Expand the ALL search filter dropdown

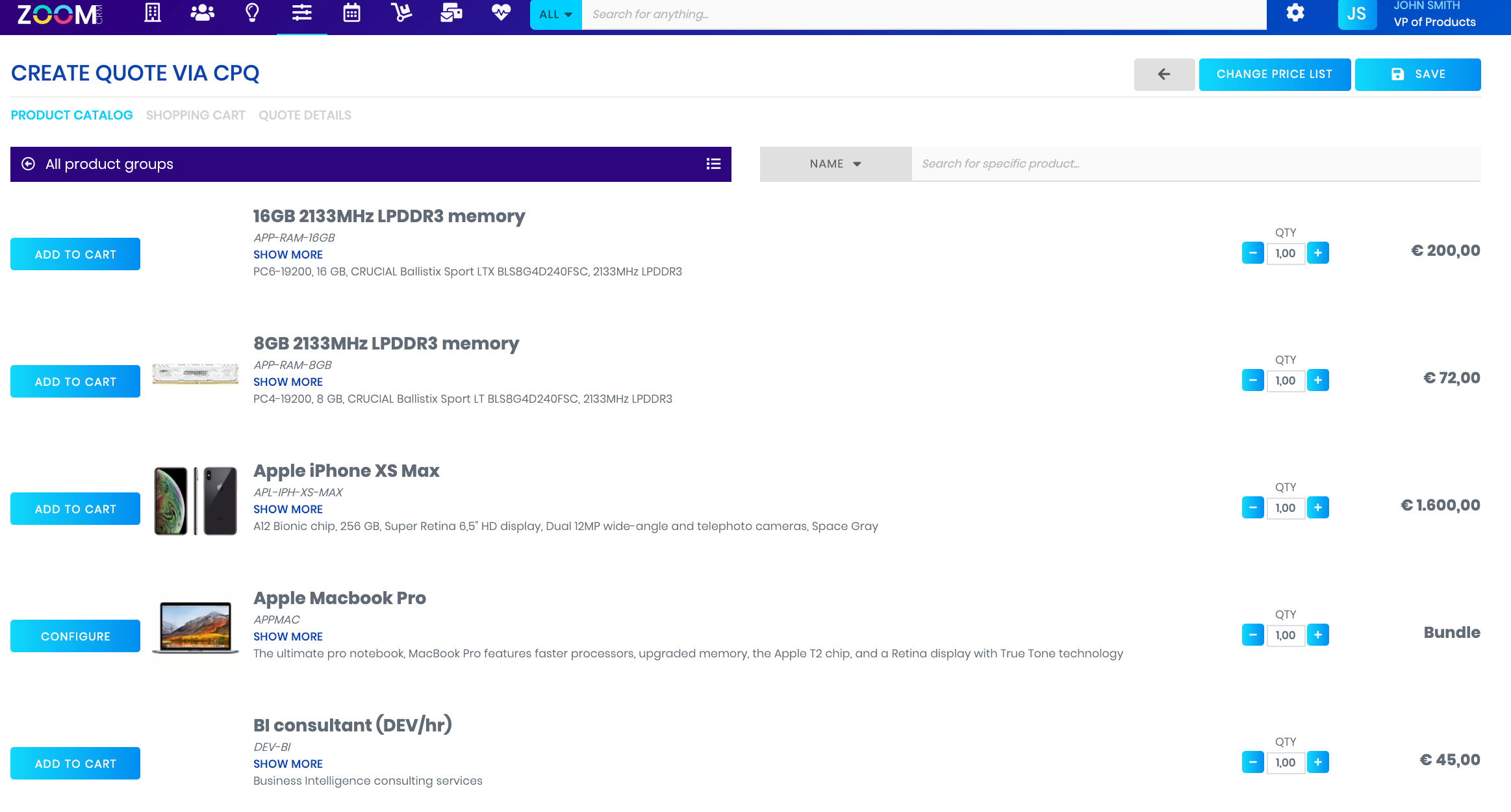coord(555,14)
